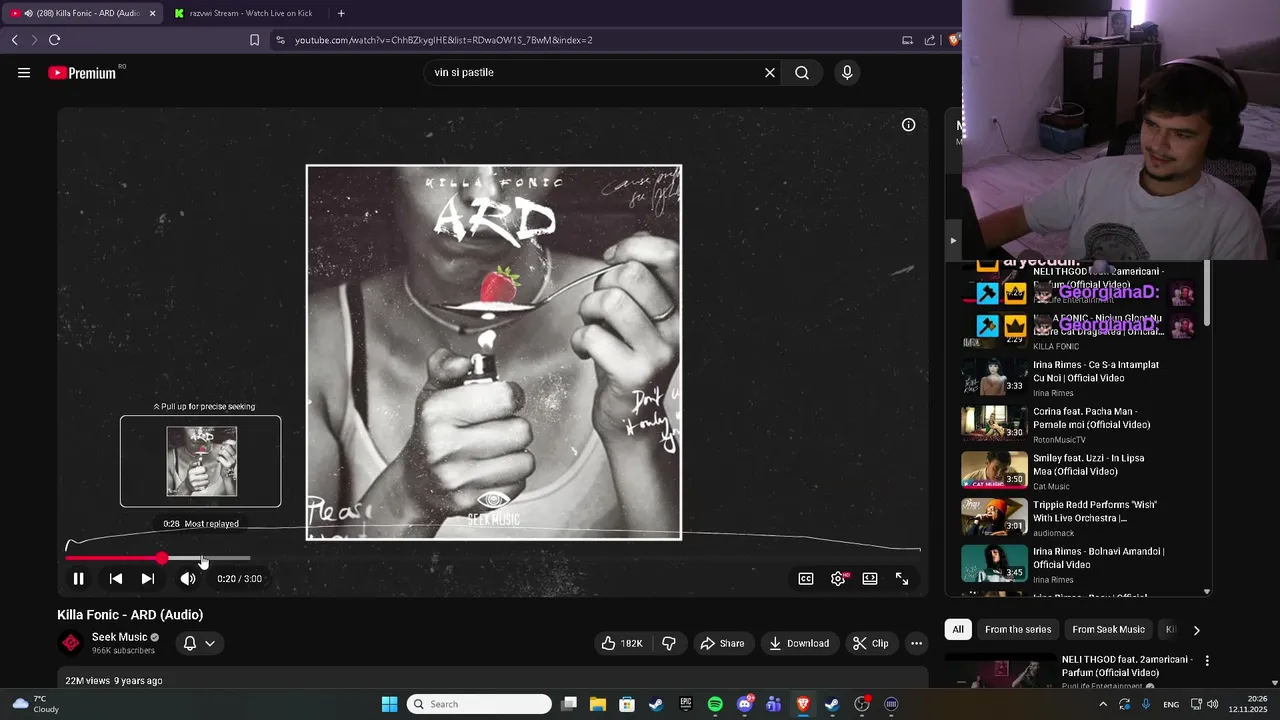
Task: Switch to the razvwi Stream Kick tab
Action: pos(245,13)
